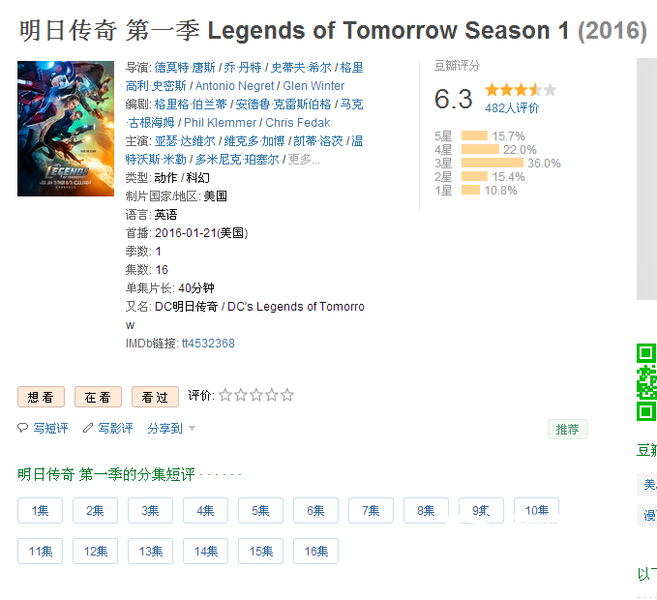The width and height of the screenshot is (657, 600).
Task: Mark the show as 看过
Action: coord(155,397)
